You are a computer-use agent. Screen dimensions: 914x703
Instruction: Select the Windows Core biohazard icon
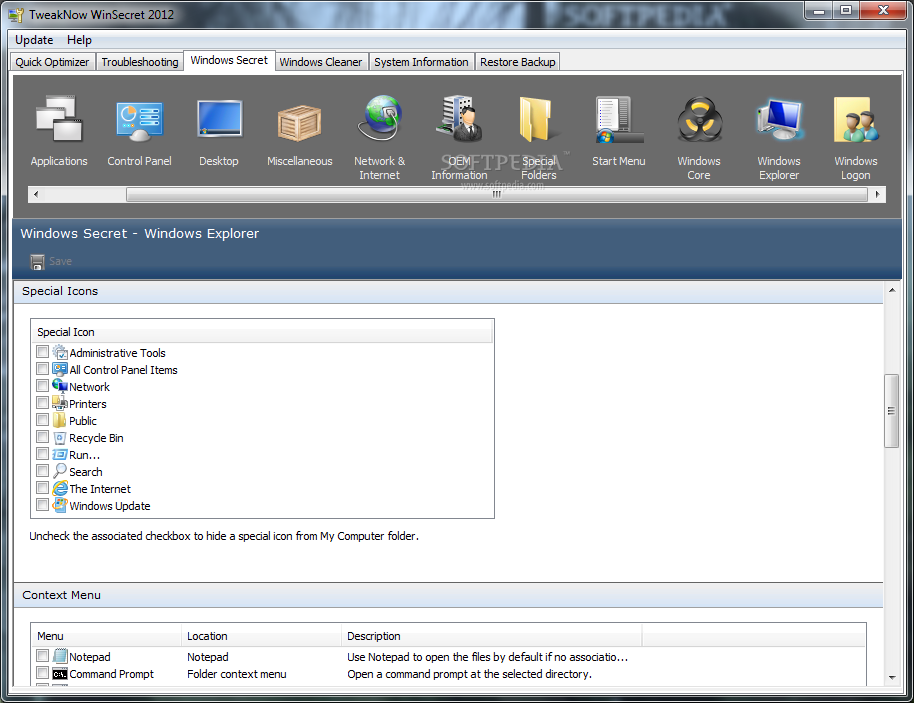[699, 119]
